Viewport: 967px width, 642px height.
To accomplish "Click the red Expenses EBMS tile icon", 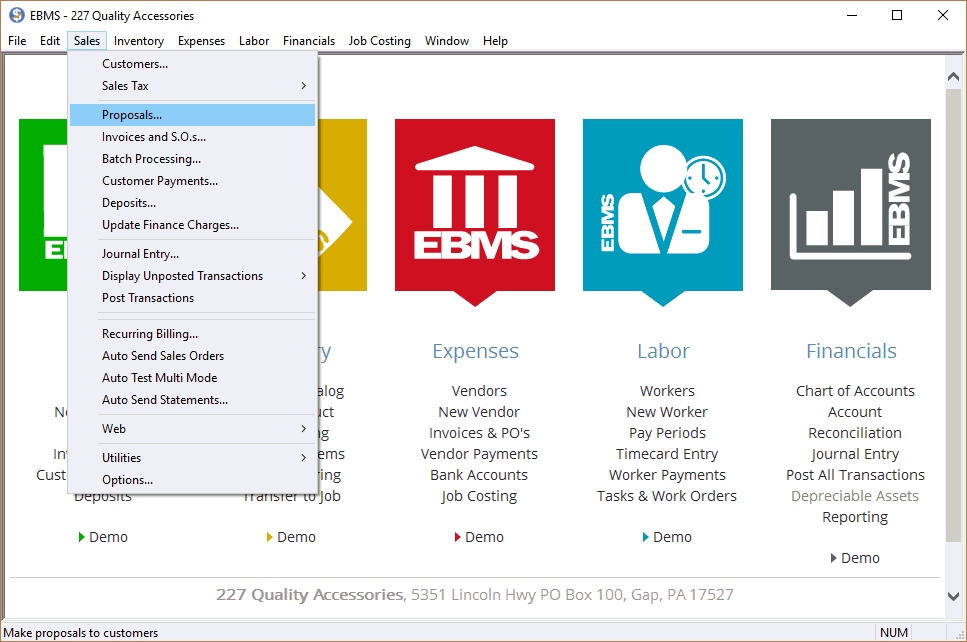I will click(x=475, y=212).
